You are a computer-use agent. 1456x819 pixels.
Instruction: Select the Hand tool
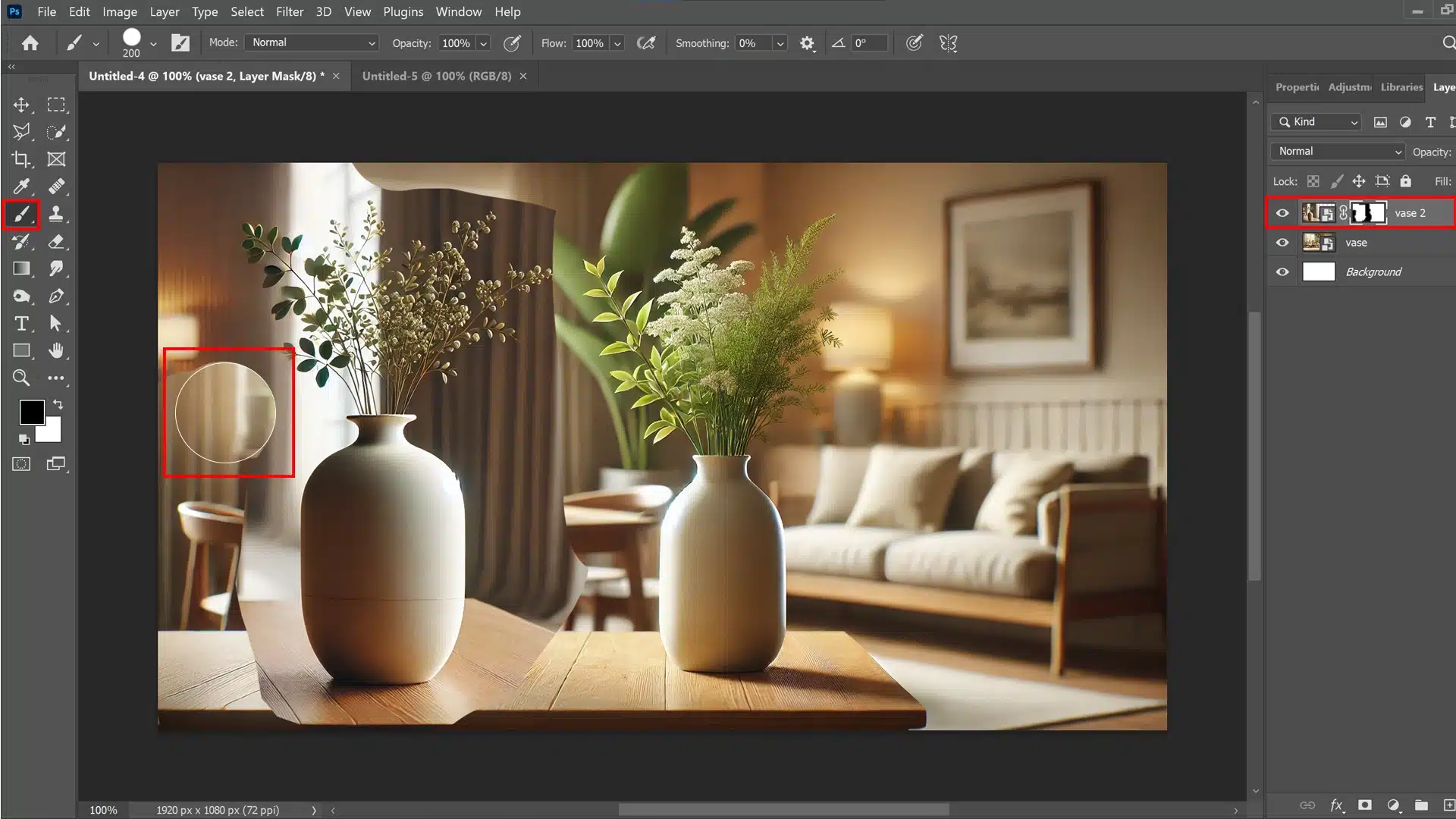[56, 350]
